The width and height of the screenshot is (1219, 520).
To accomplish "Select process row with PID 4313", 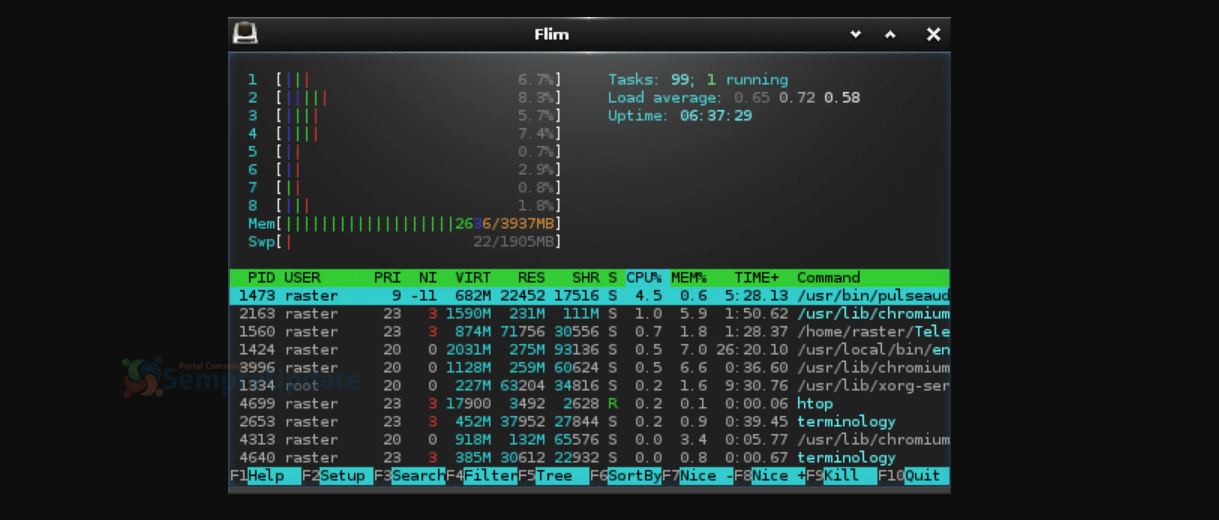I will [x=589, y=440].
